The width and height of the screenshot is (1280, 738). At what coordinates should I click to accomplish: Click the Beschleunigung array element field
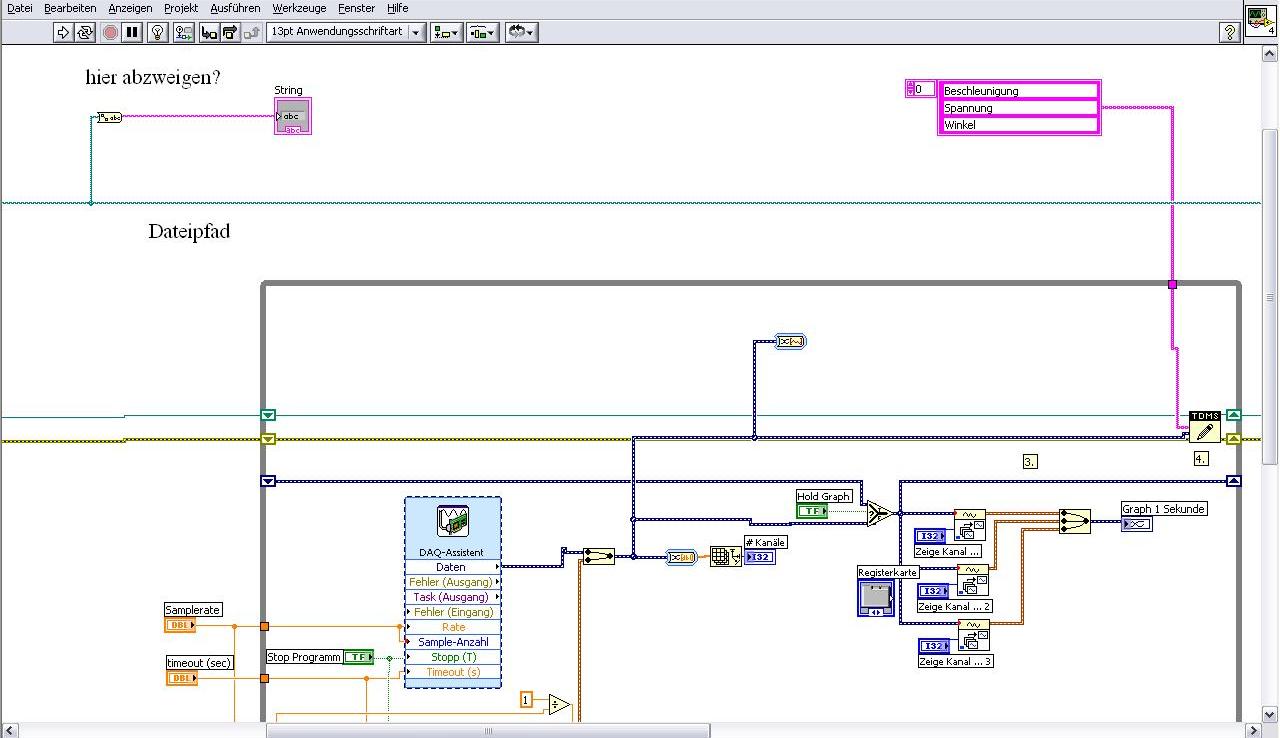1019,91
